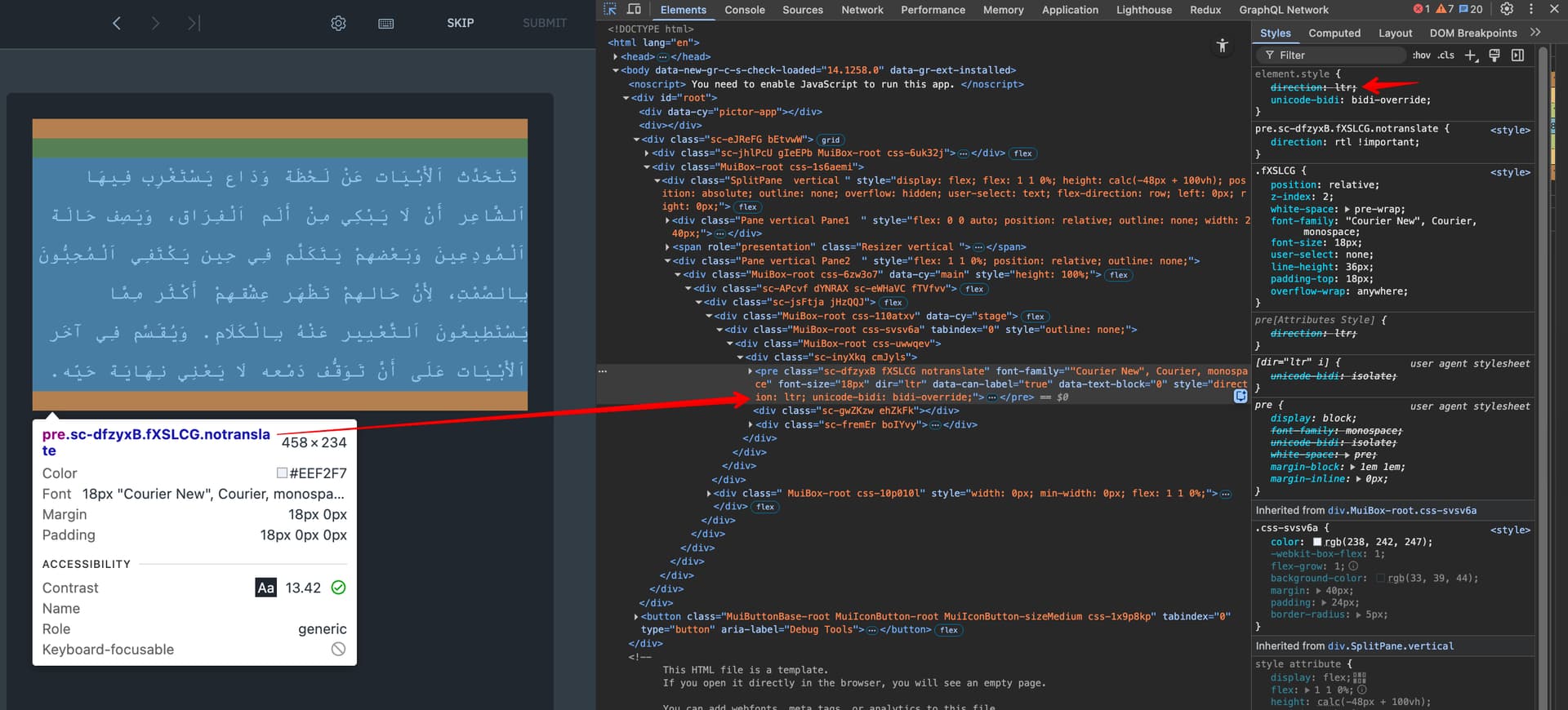Show more Styles pane tabs chevron
This screenshot has width=1568, height=710.
click(1535, 33)
